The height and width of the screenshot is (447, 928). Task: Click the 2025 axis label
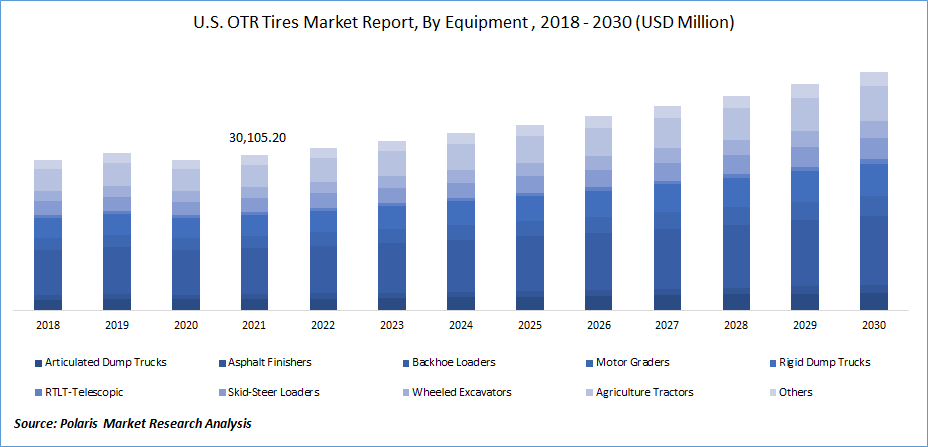click(530, 326)
